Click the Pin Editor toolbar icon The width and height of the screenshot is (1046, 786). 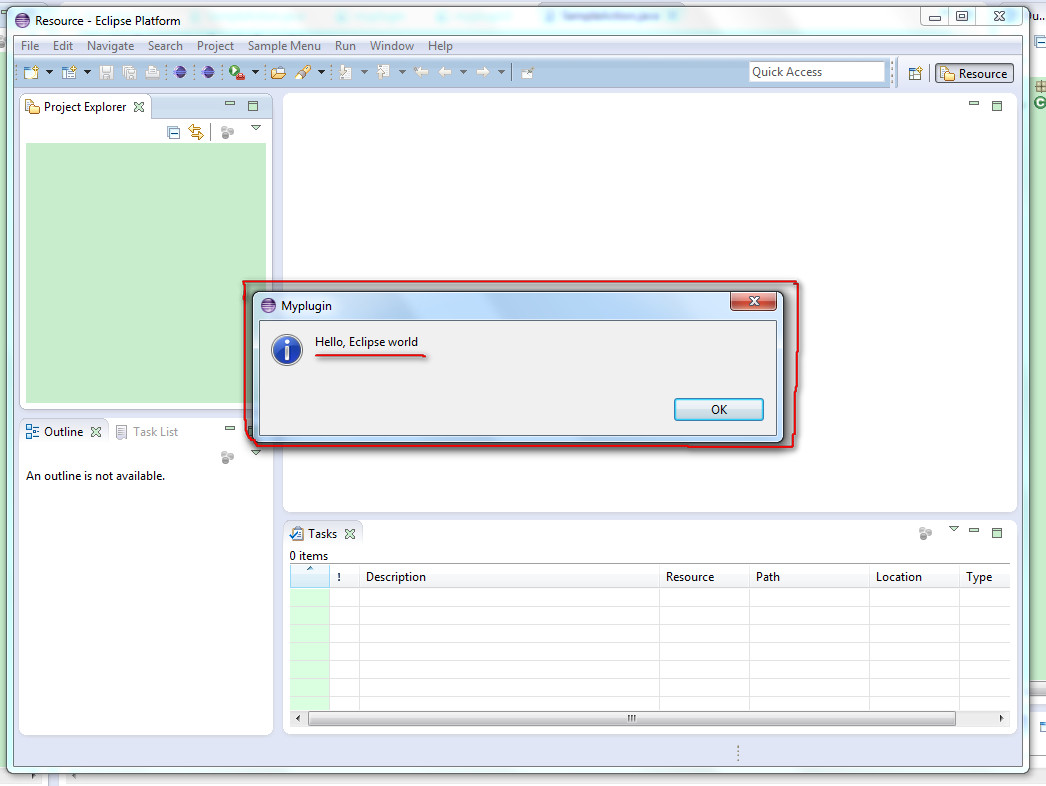528,73
